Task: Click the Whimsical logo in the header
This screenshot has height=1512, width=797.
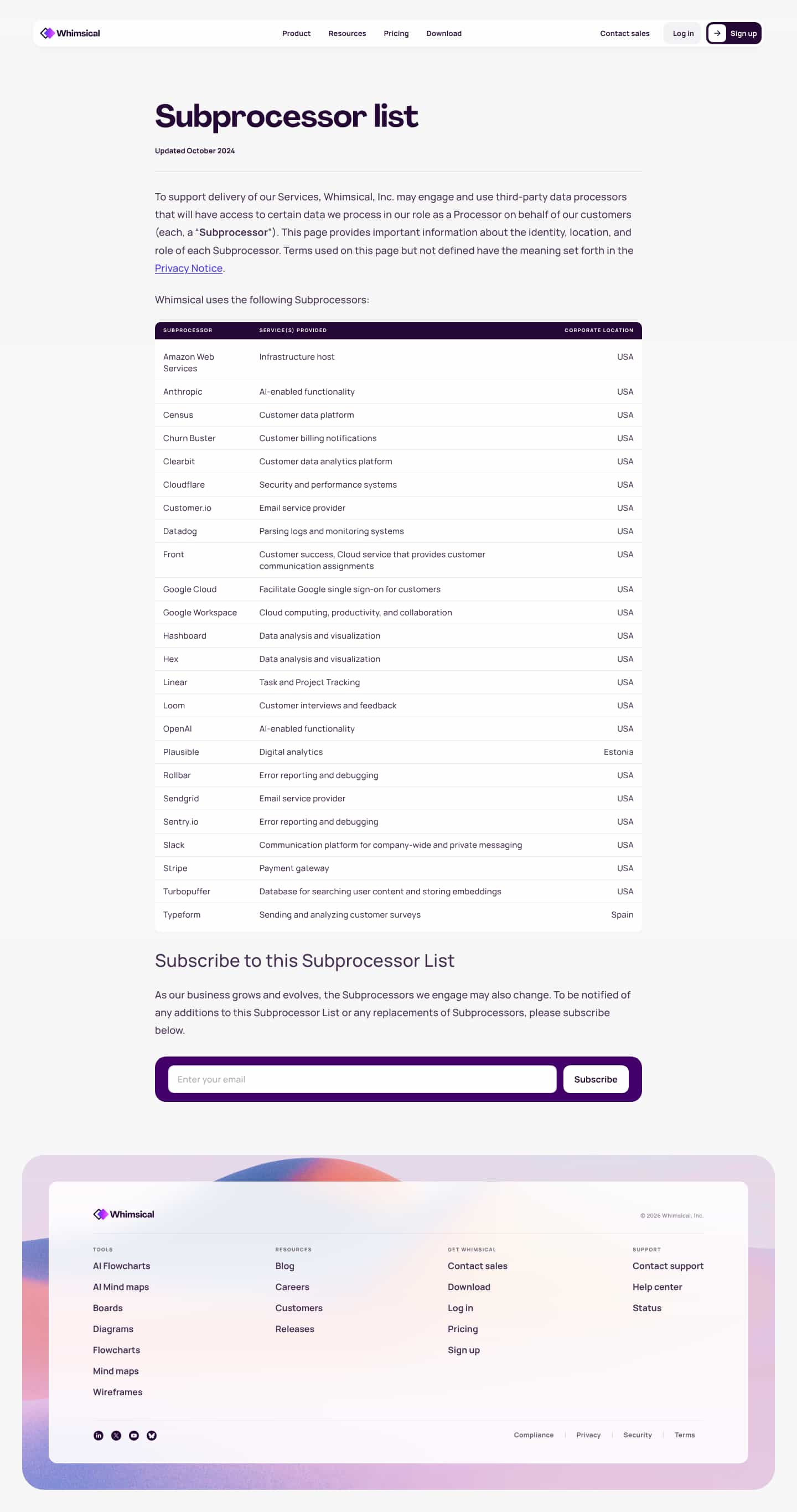Action: pyautogui.click(x=70, y=33)
